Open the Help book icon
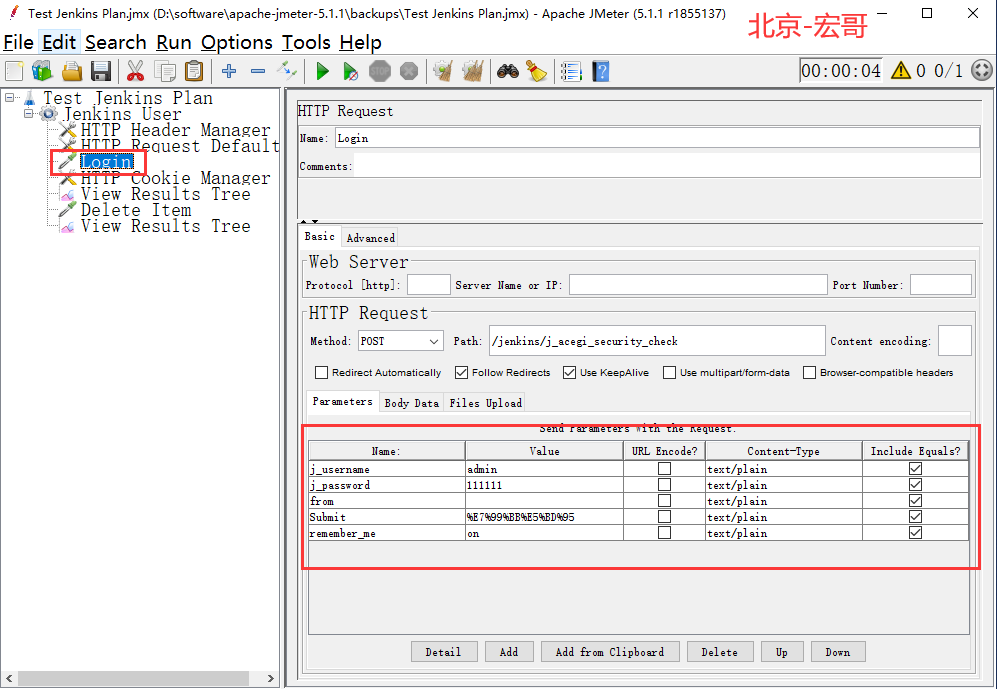The image size is (997, 689). tap(600, 71)
